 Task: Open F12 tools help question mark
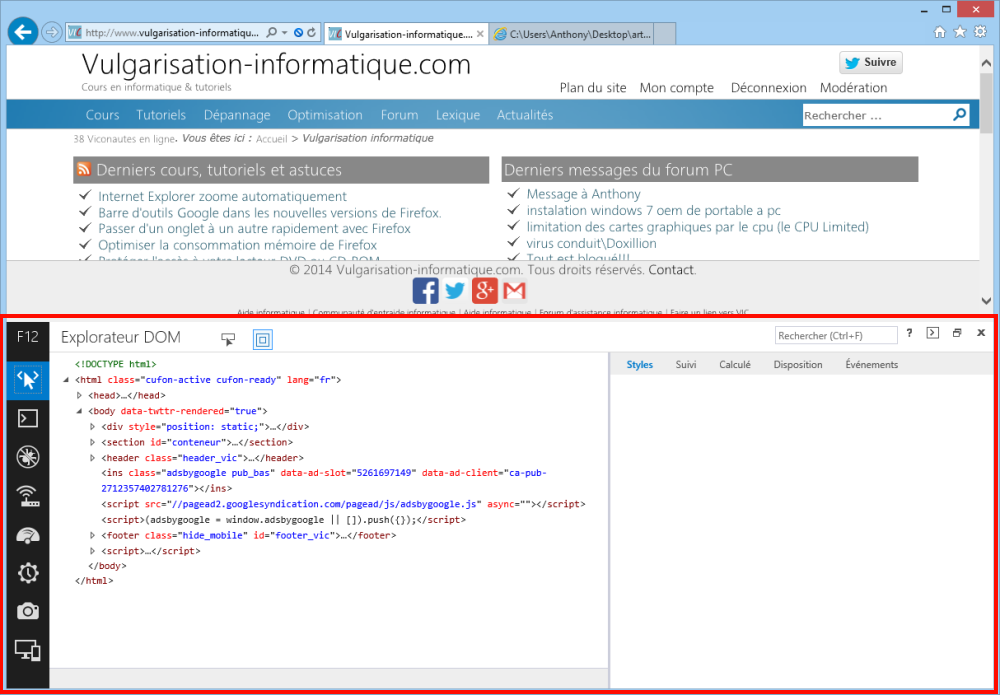(909, 333)
